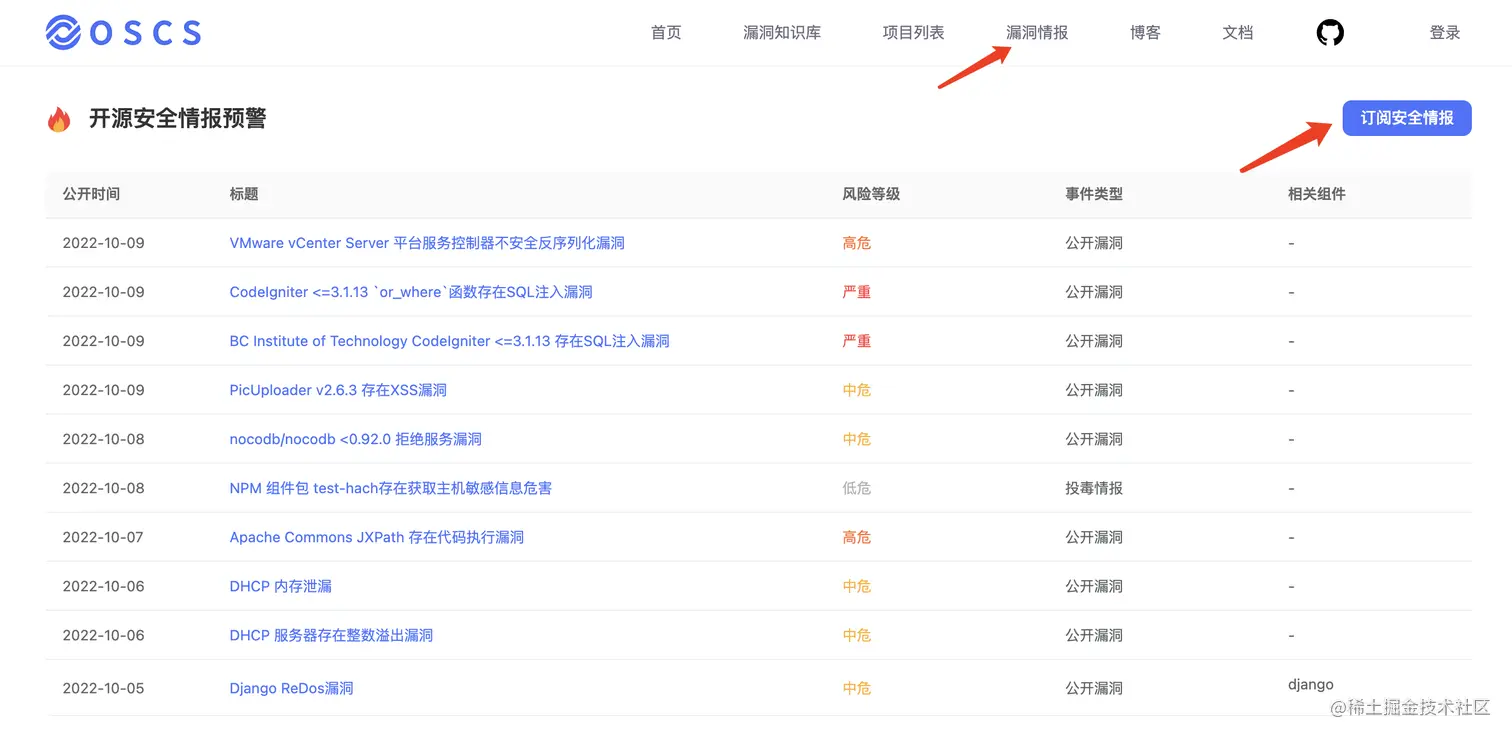Open the 文档 navigation item

[x=1237, y=32]
